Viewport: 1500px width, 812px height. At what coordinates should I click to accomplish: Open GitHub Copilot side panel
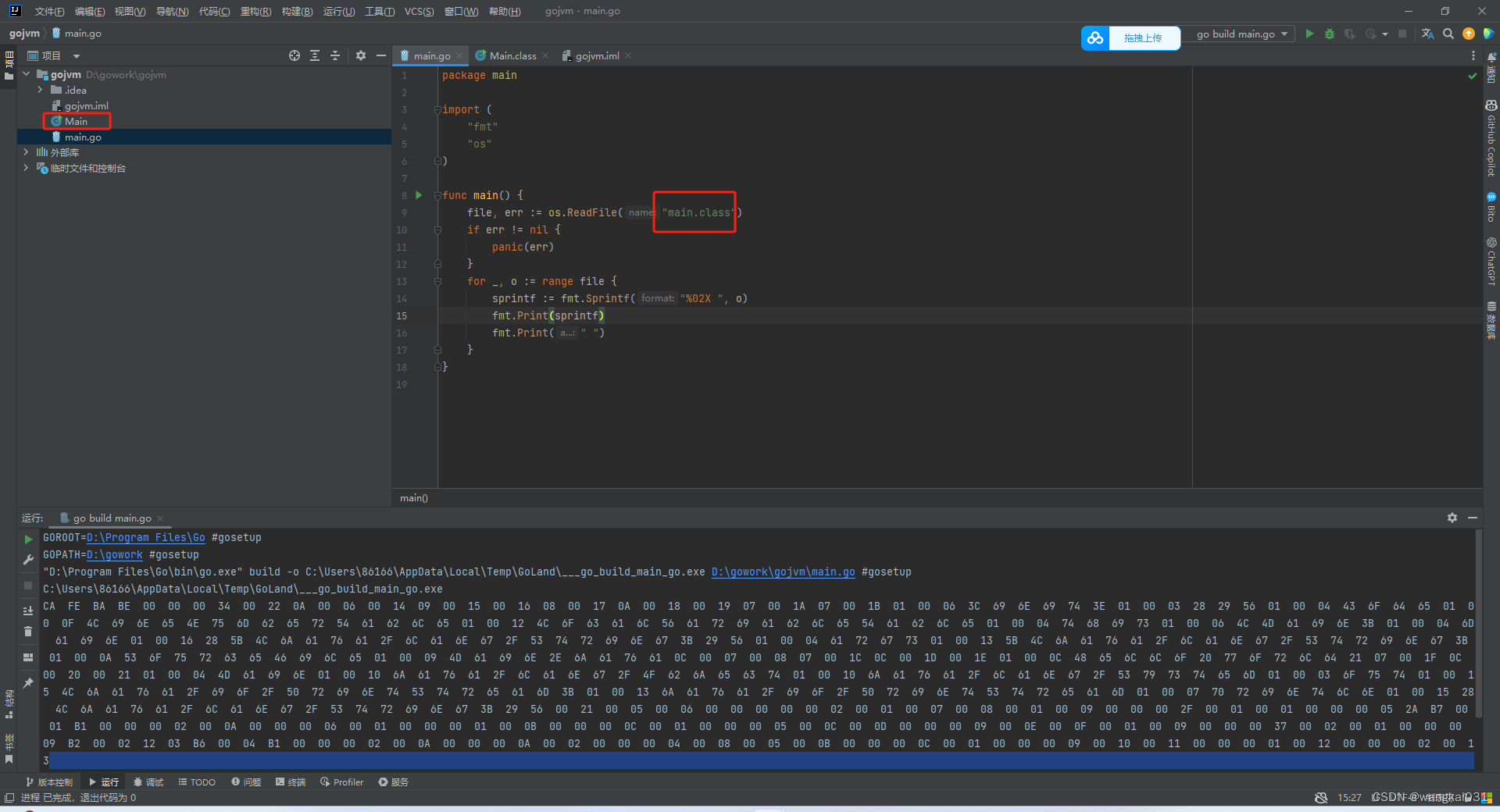[x=1491, y=137]
